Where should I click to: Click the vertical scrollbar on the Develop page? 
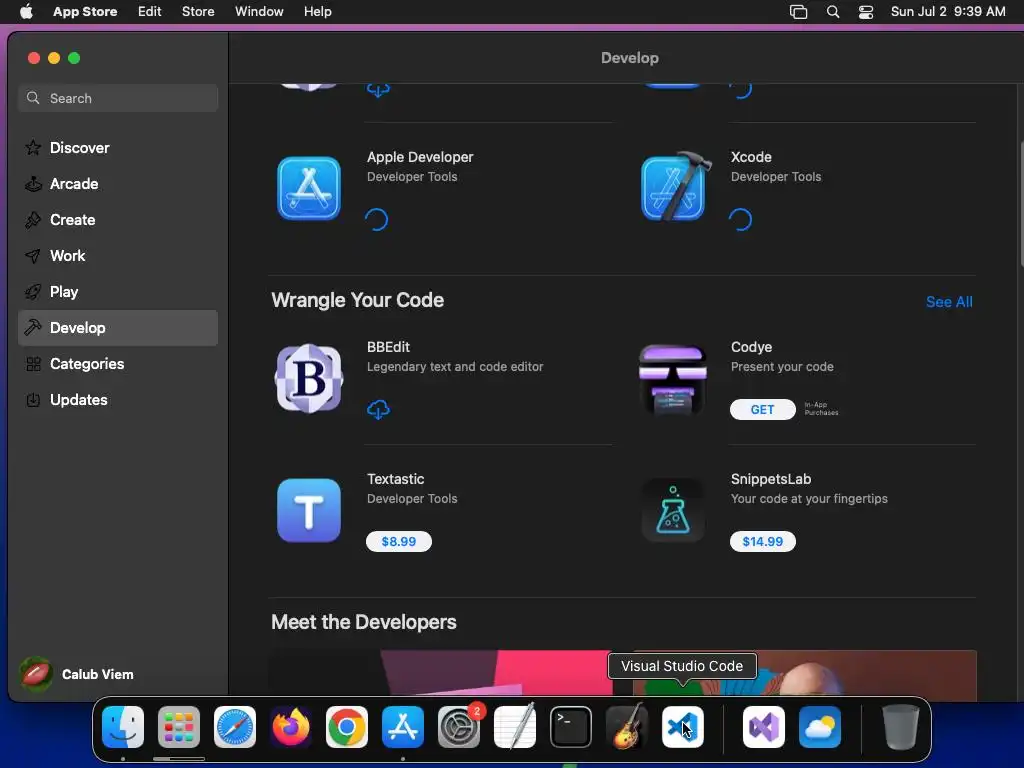1021,202
